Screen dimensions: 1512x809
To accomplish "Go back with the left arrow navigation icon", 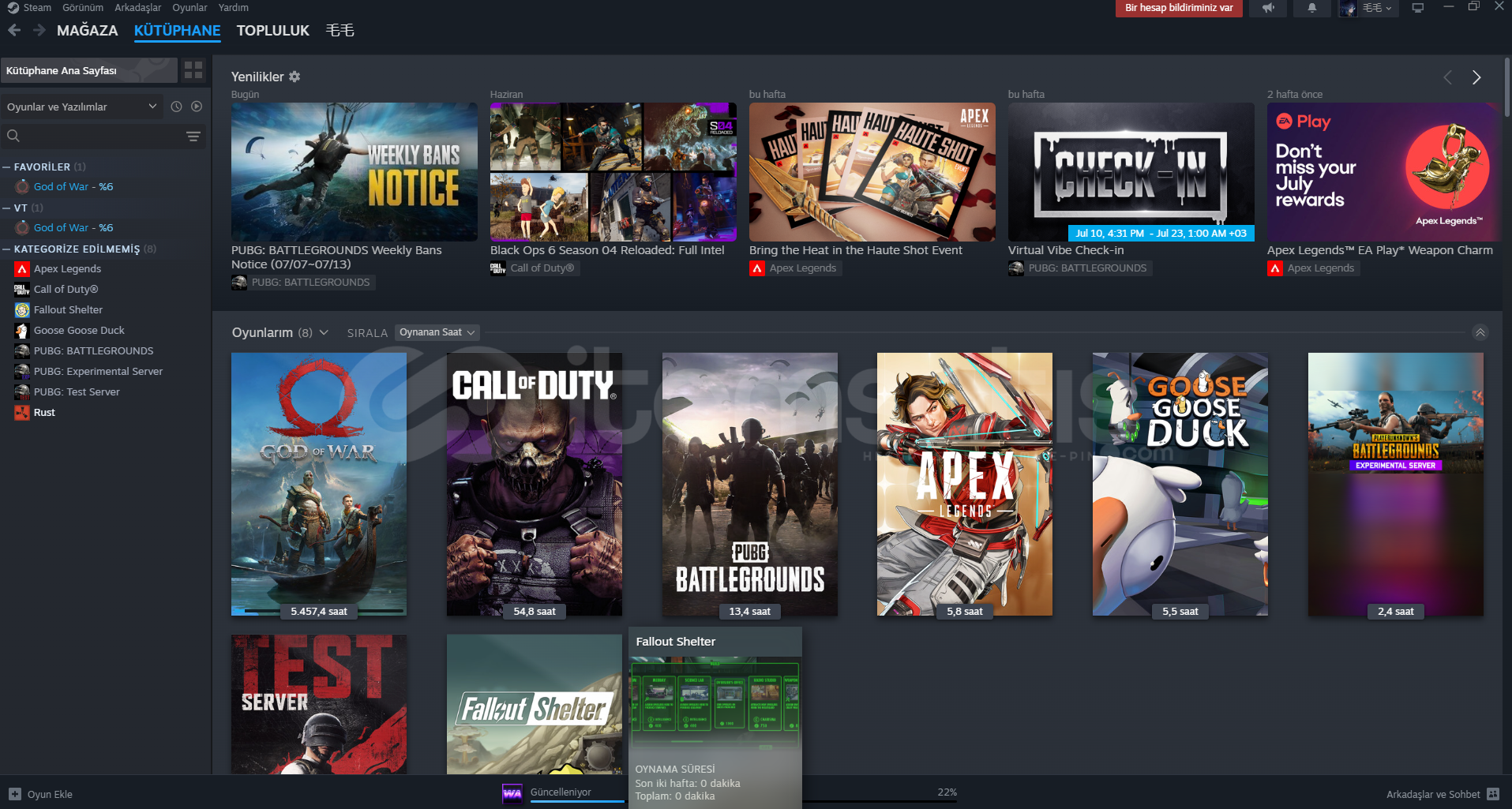I will pyautogui.click(x=14, y=30).
